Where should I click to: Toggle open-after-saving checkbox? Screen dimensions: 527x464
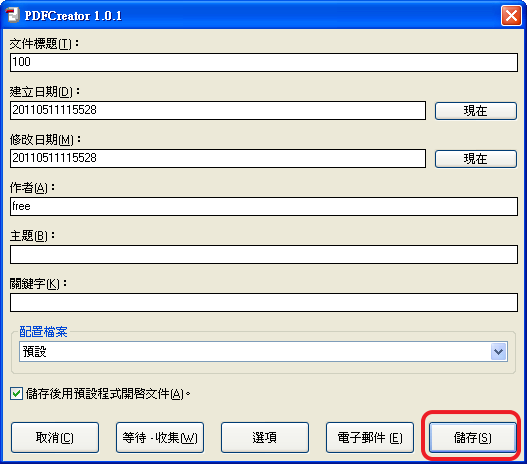16,393
